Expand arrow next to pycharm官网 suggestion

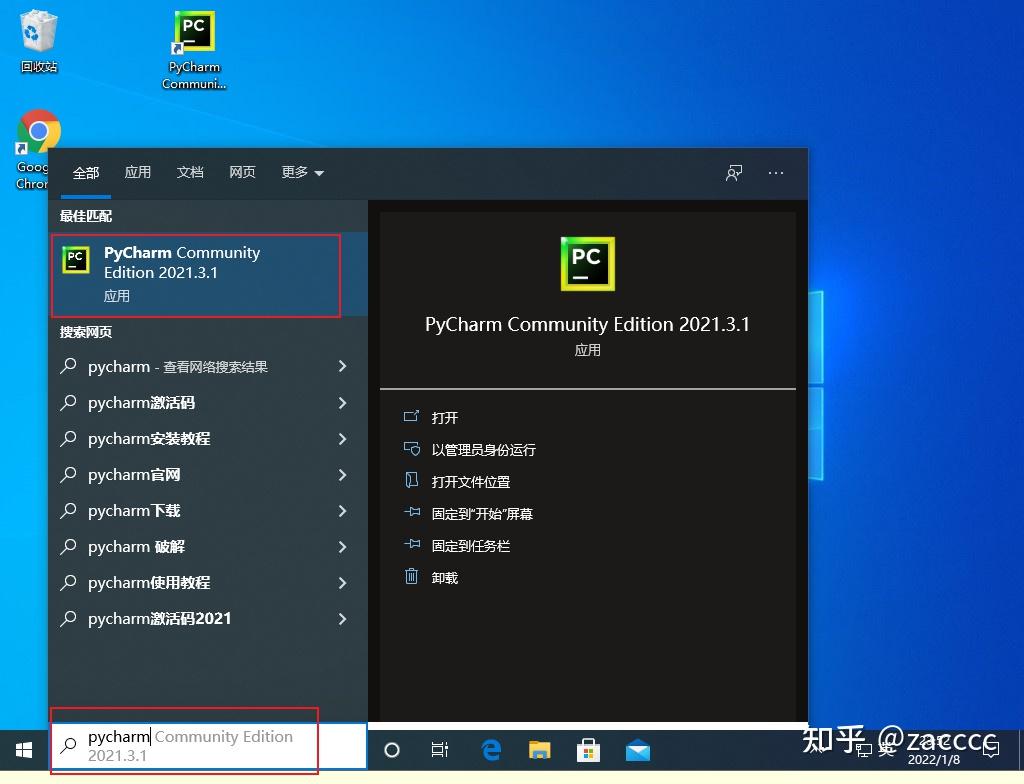point(342,474)
